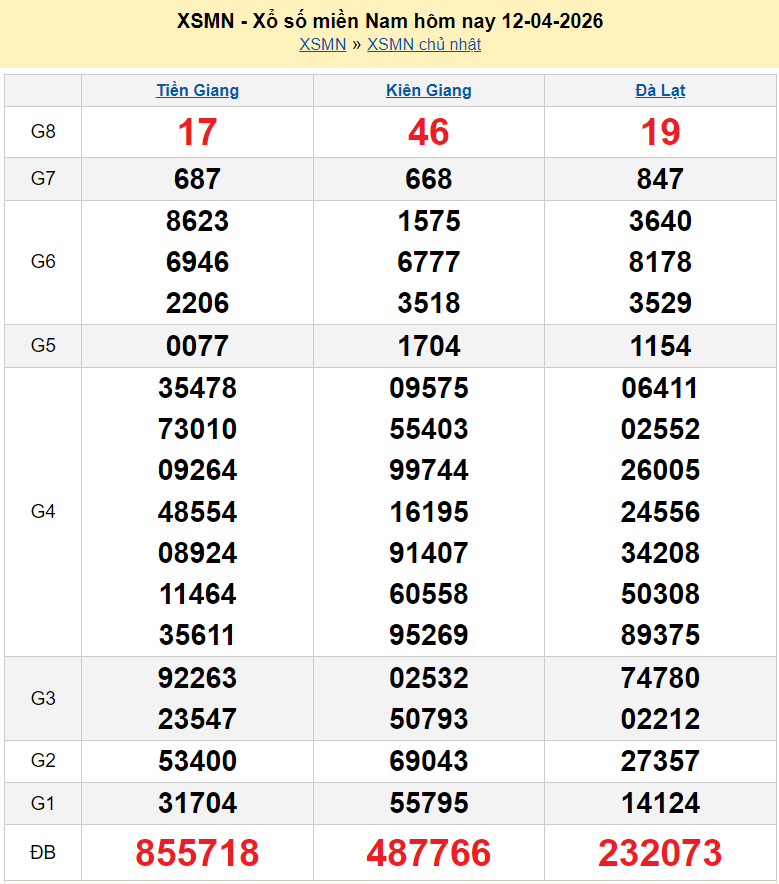Click G3 number 02532 under Kiên Giang
Image resolution: width=779 pixels, height=884 pixels.
429,678
